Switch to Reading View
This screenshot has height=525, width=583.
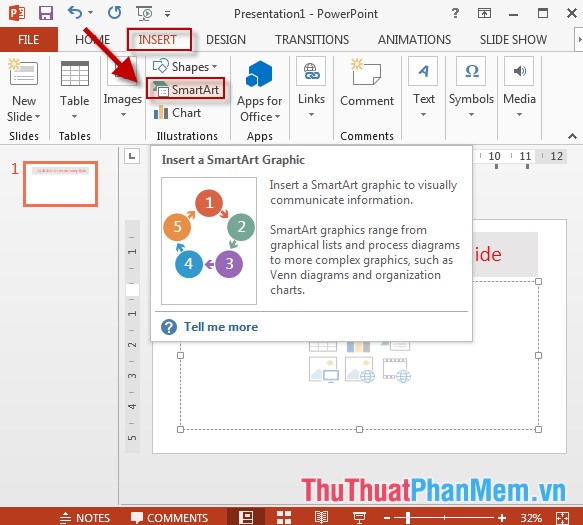(x=321, y=517)
